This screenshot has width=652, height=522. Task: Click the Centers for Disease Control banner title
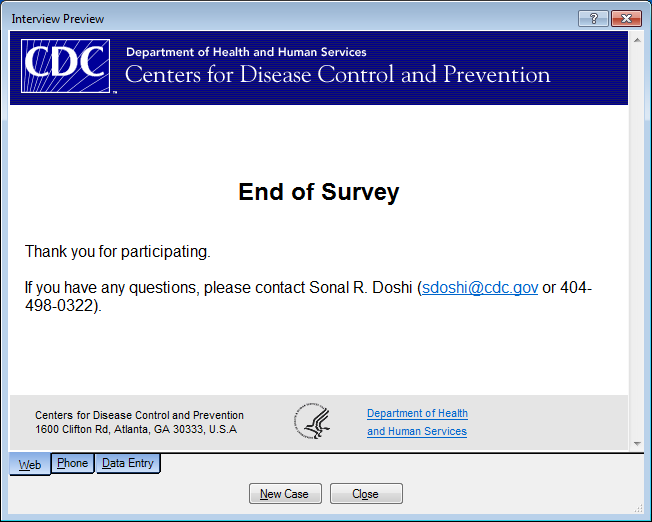(337, 75)
